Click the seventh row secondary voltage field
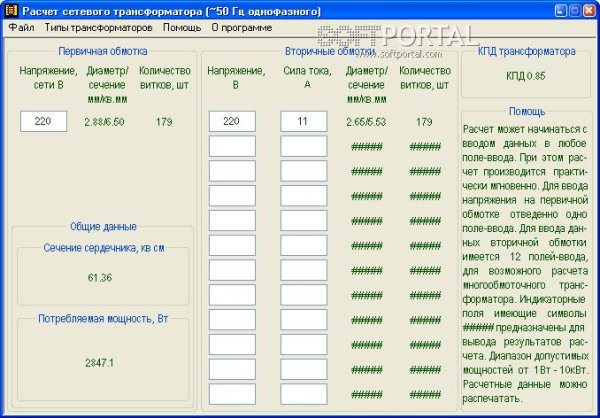 click(232, 270)
